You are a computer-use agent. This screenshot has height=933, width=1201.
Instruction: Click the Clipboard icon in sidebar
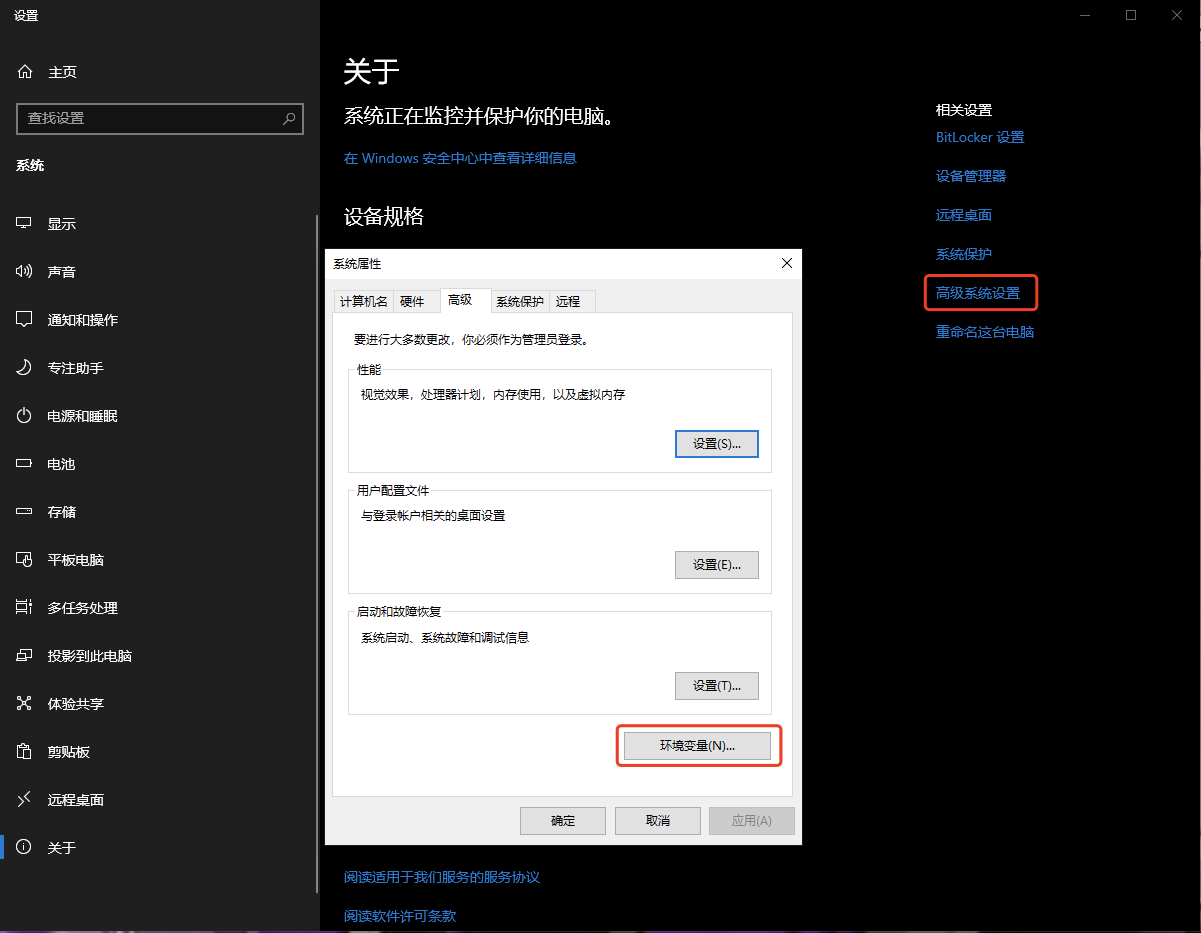[x=25, y=752]
